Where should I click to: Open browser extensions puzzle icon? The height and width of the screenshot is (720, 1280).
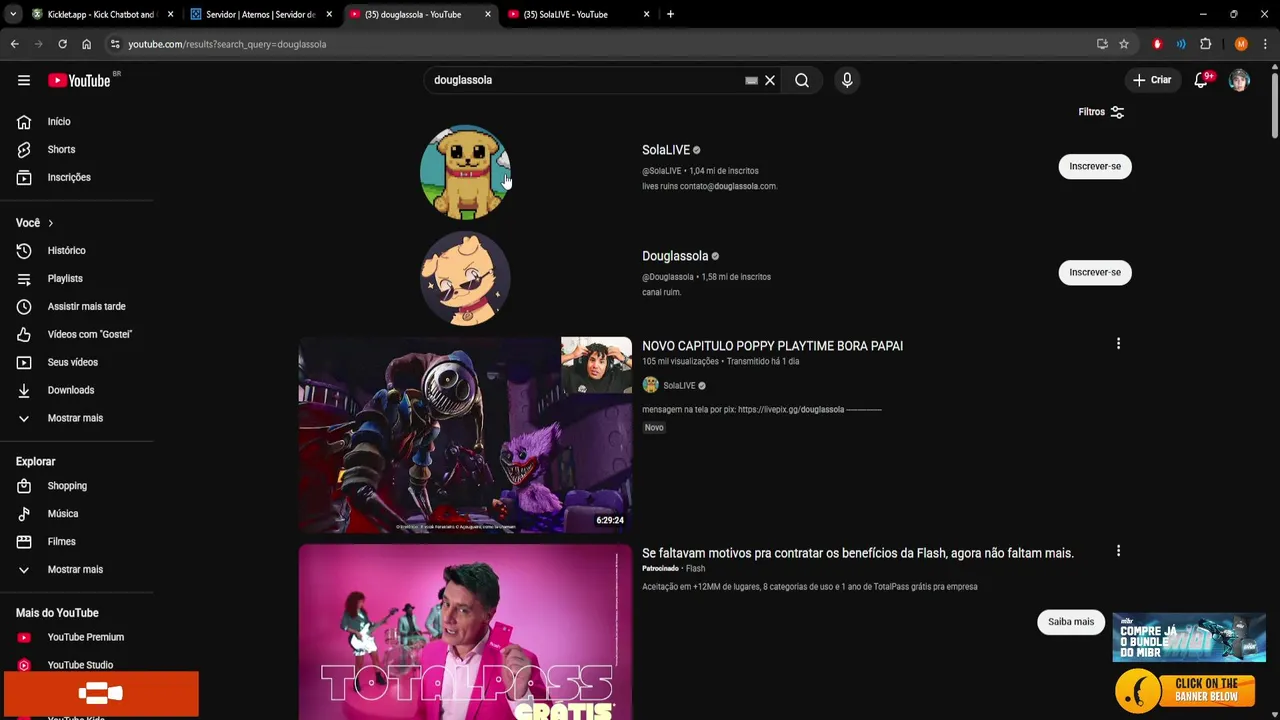pyautogui.click(x=1205, y=44)
